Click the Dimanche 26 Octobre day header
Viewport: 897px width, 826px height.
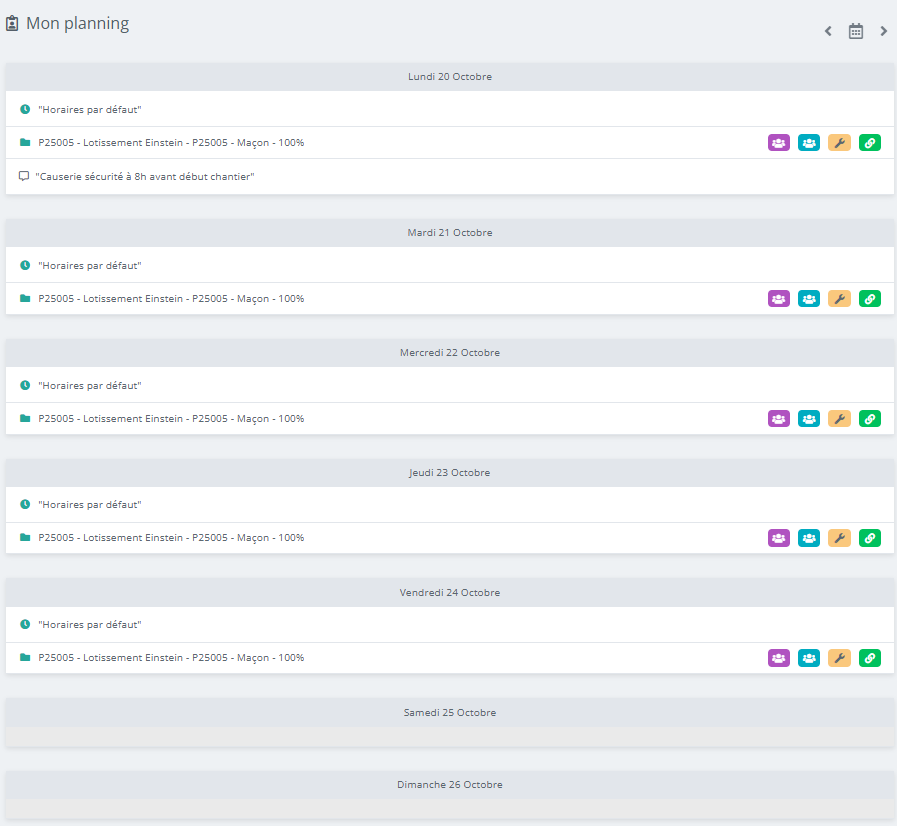point(450,785)
